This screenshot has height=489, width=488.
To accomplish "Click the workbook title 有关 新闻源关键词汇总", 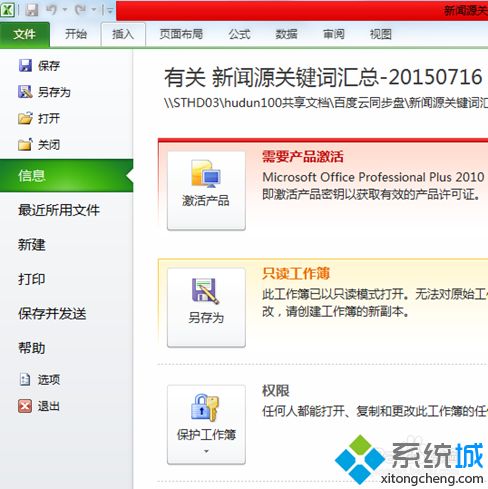I will pyautogui.click(x=323, y=77).
